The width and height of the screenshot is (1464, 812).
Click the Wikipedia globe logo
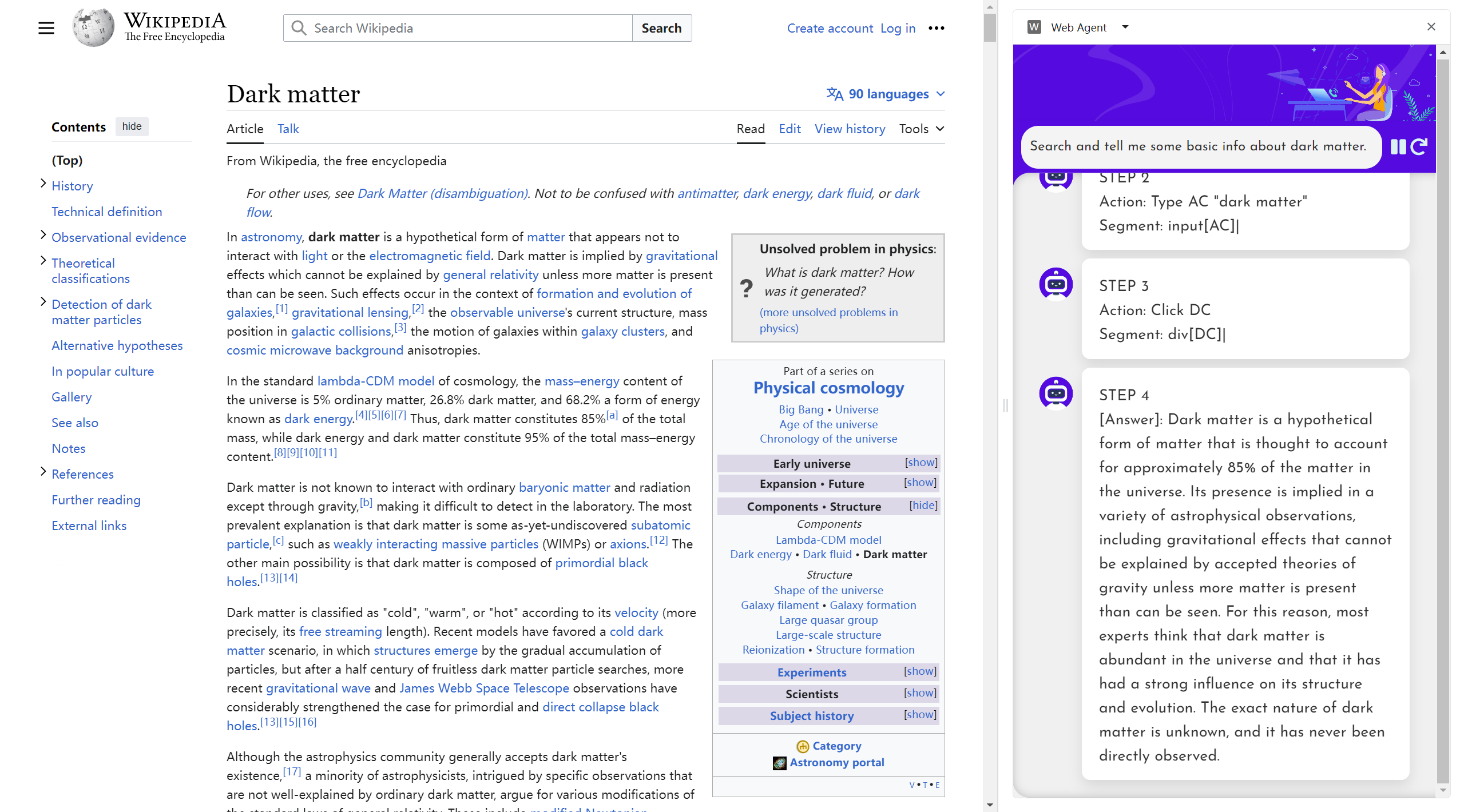pyautogui.click(x=93, y=27)
